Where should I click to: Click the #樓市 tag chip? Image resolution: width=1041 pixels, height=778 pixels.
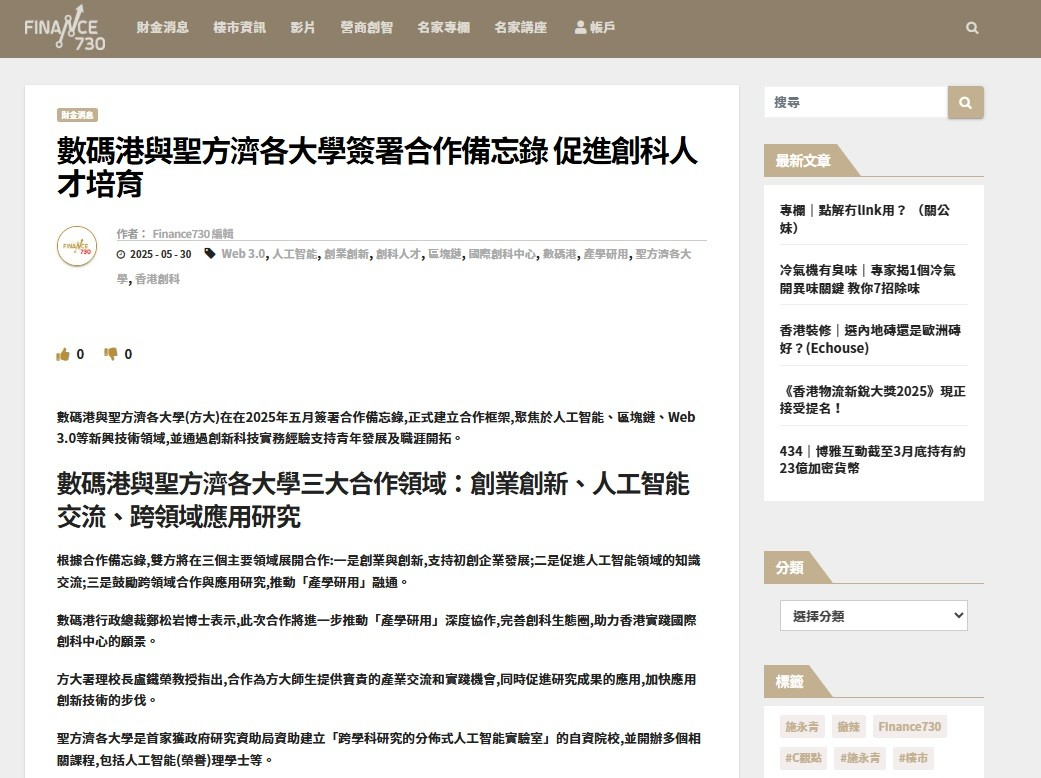[x=913, y=758]
